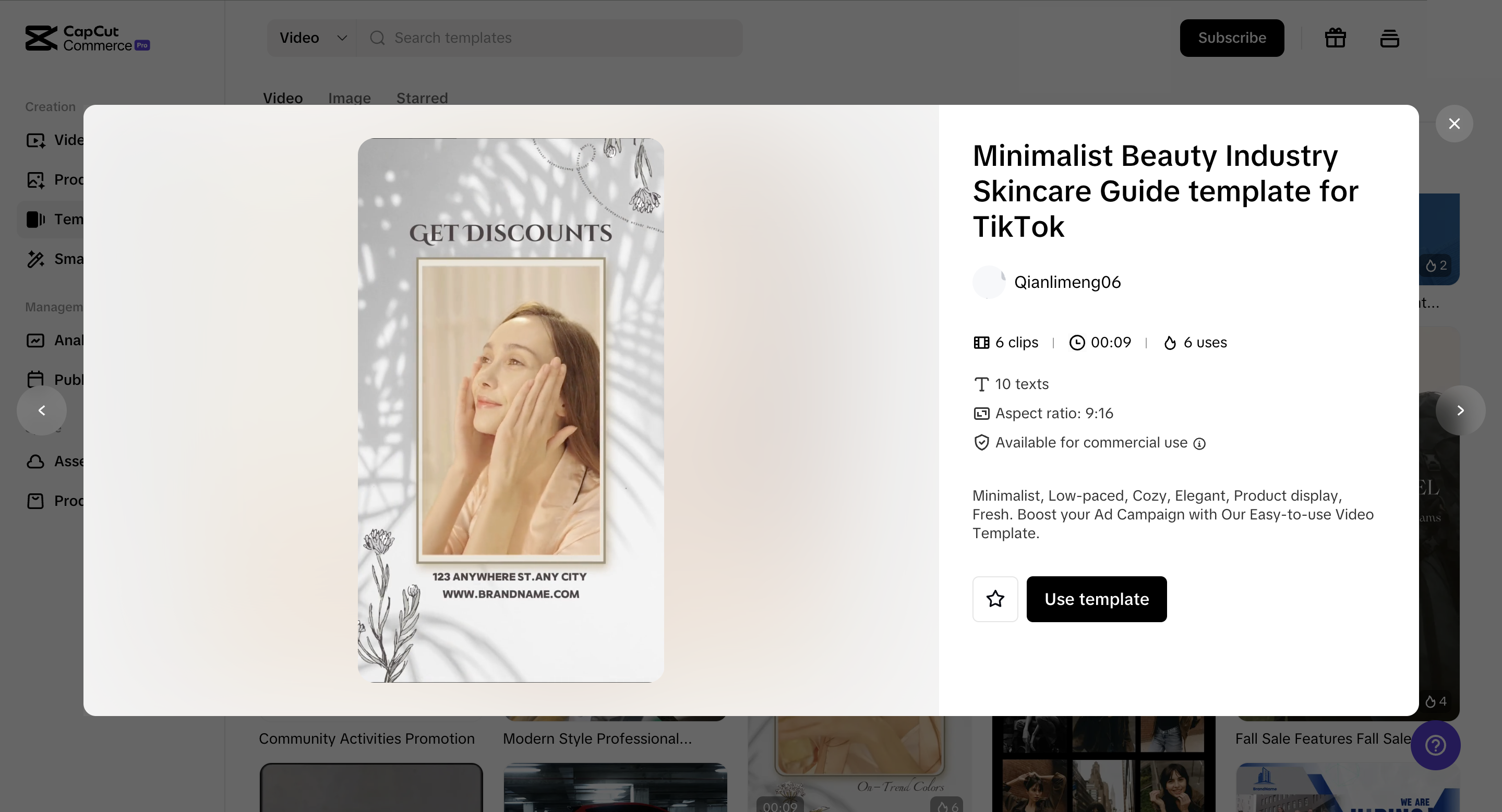This screenshot has height=812, width=1502.
Task: Close the template preview dialog
Action: (1454, 124)
